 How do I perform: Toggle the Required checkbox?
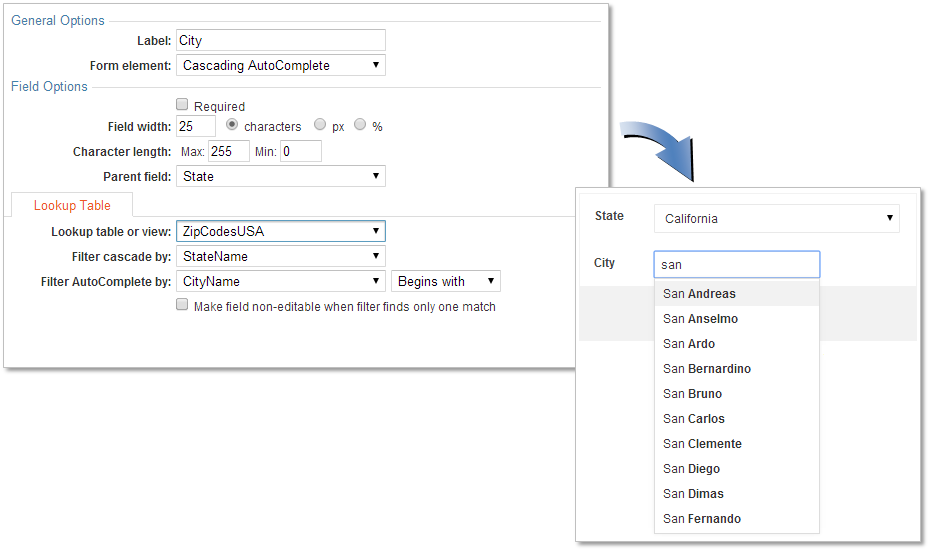182,104
